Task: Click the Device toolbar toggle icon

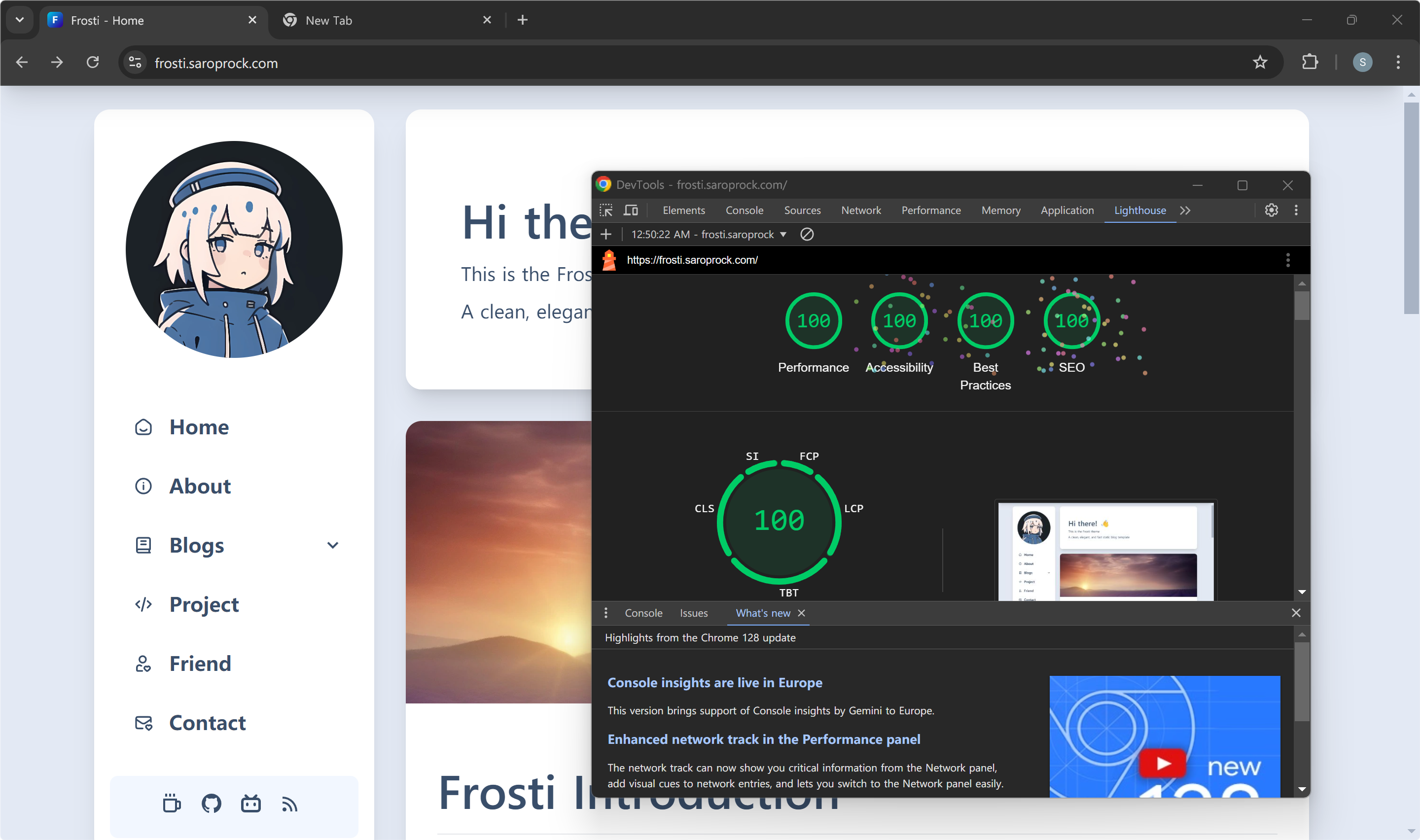Action: [x=630, y=209]
